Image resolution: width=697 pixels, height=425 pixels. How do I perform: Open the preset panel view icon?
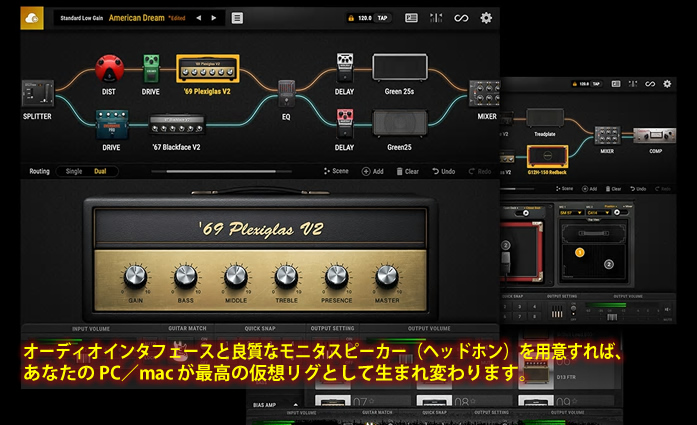tap(411, 18)
